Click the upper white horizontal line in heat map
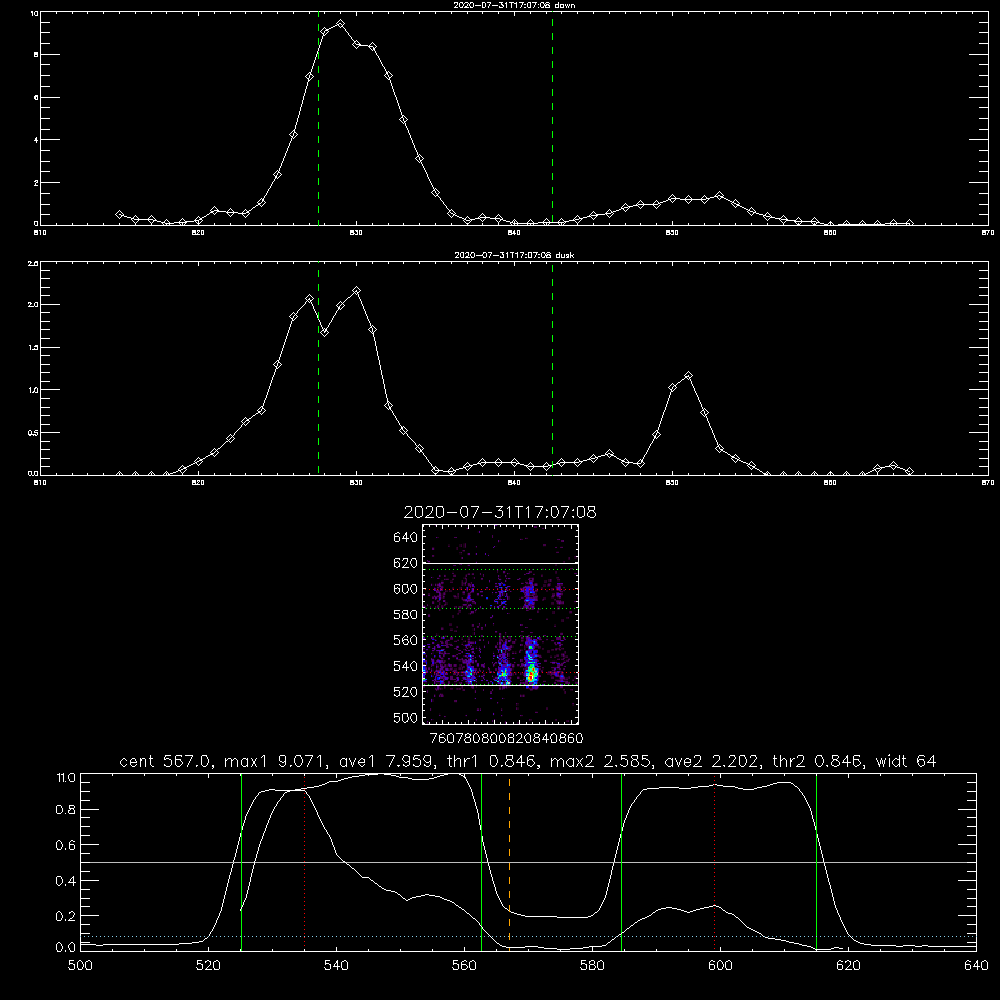The image size is (1000, 1000). click(501, 563)
